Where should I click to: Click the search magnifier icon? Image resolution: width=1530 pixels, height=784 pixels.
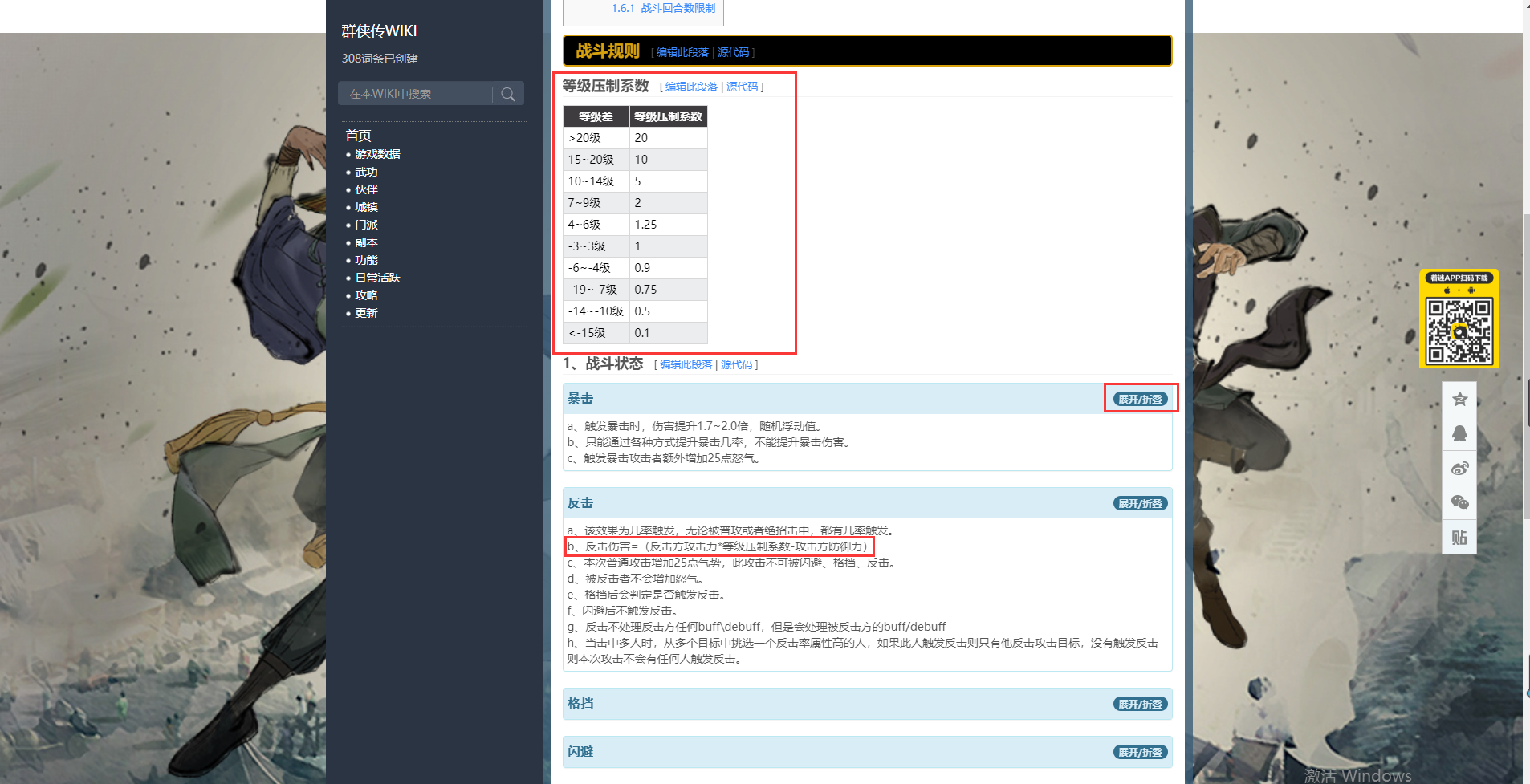tap(508, 94)
